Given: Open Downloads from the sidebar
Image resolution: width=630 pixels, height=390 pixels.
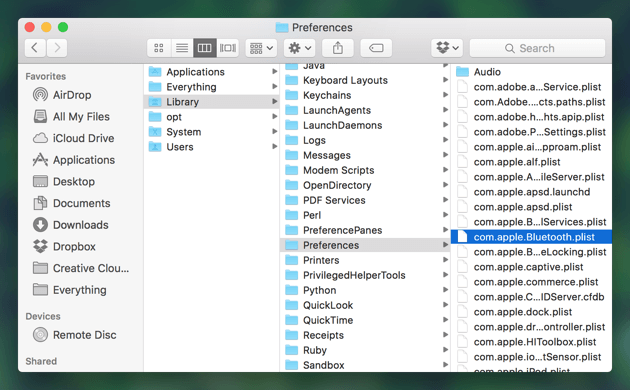Looking at the screenshot, I should (71, 225).
